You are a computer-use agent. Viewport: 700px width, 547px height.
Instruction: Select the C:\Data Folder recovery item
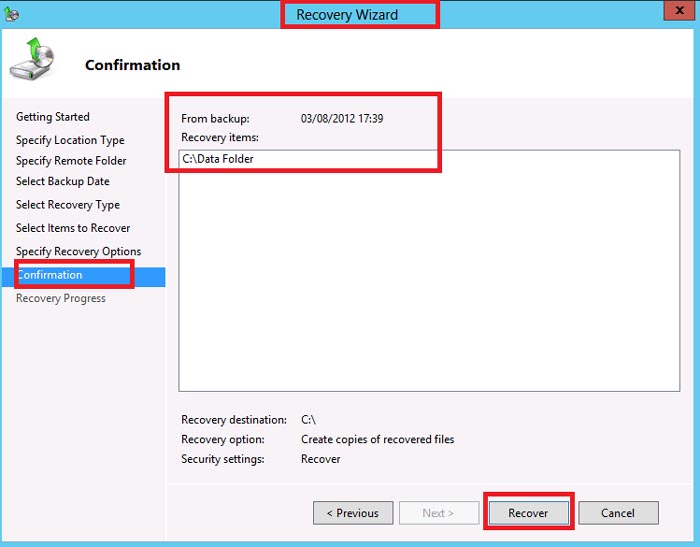[x=218, y=159]
